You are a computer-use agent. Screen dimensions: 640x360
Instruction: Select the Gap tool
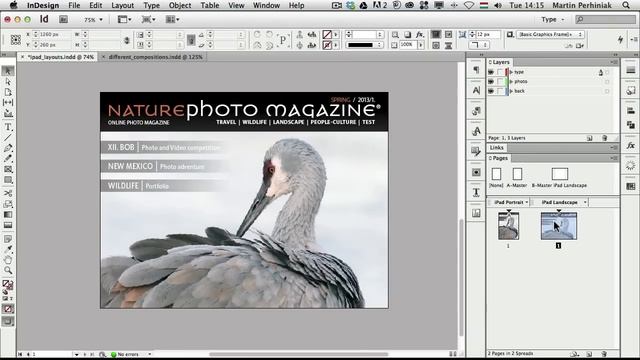coord(8,102)
